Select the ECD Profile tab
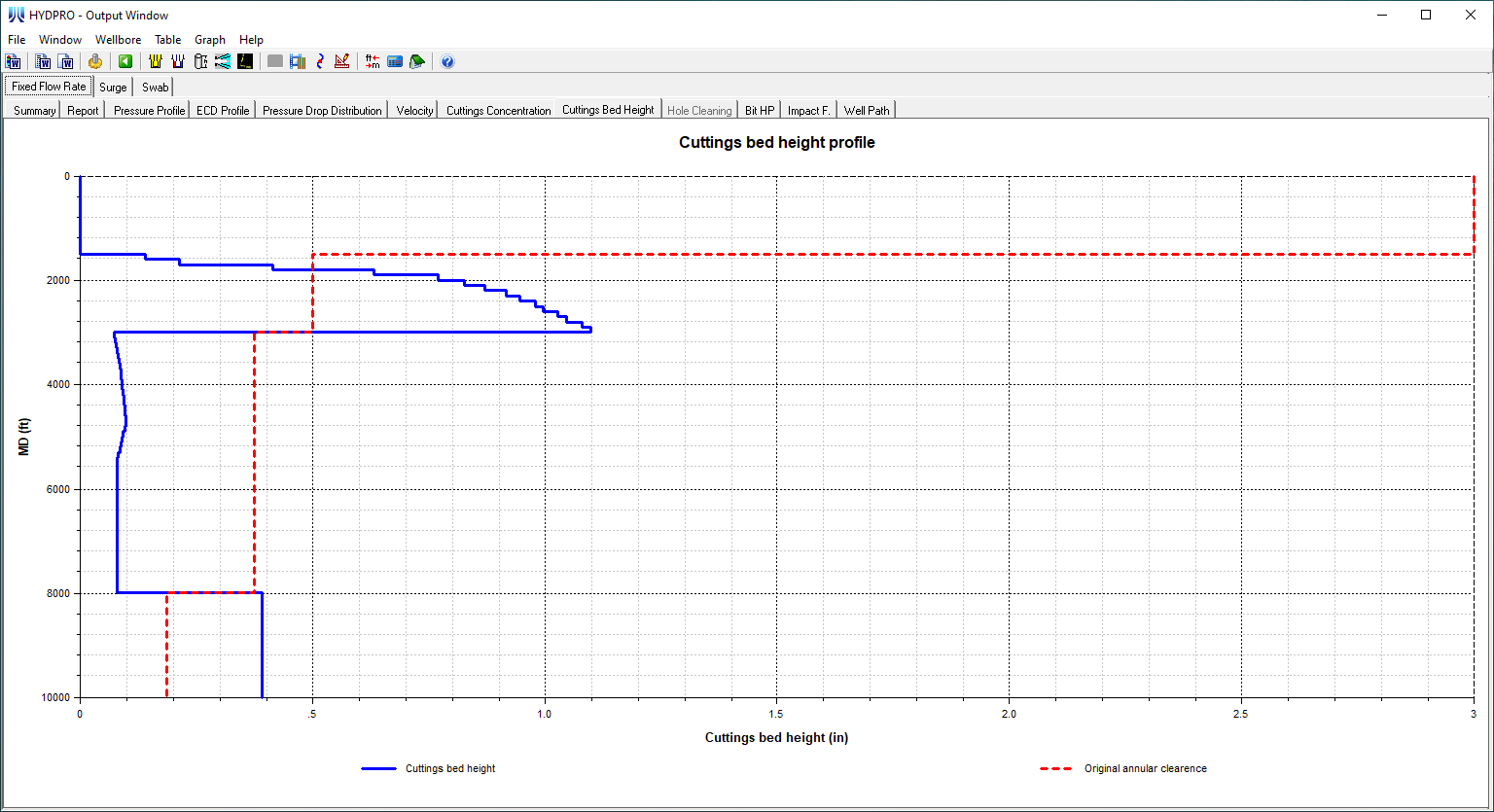The width and height of the screenshot is (1494, 812). coord(223,111)
